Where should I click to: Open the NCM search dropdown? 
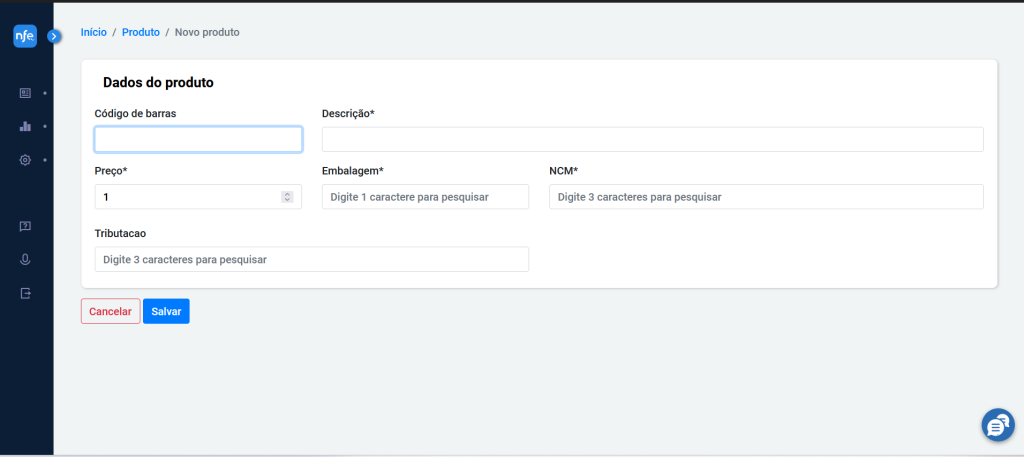pos(766,197)
